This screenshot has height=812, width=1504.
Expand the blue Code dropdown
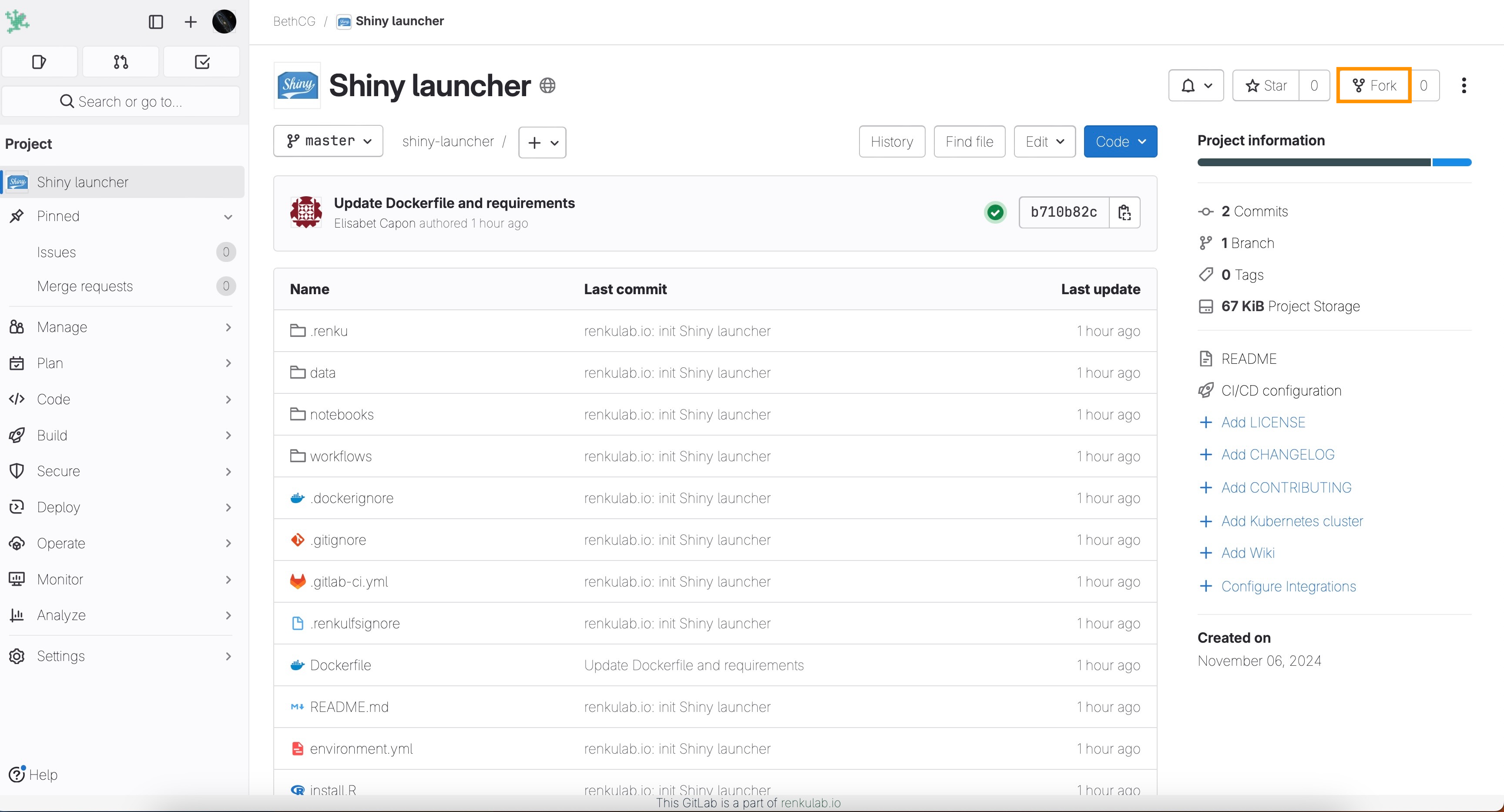[x=1121, y=142]
